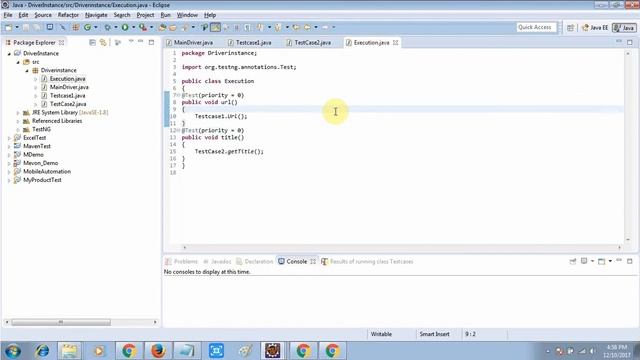Click the Debug bug icon in toolbar
Image resolution: width=640 pixels, height=360 pixels.
[x=107, y=27]
